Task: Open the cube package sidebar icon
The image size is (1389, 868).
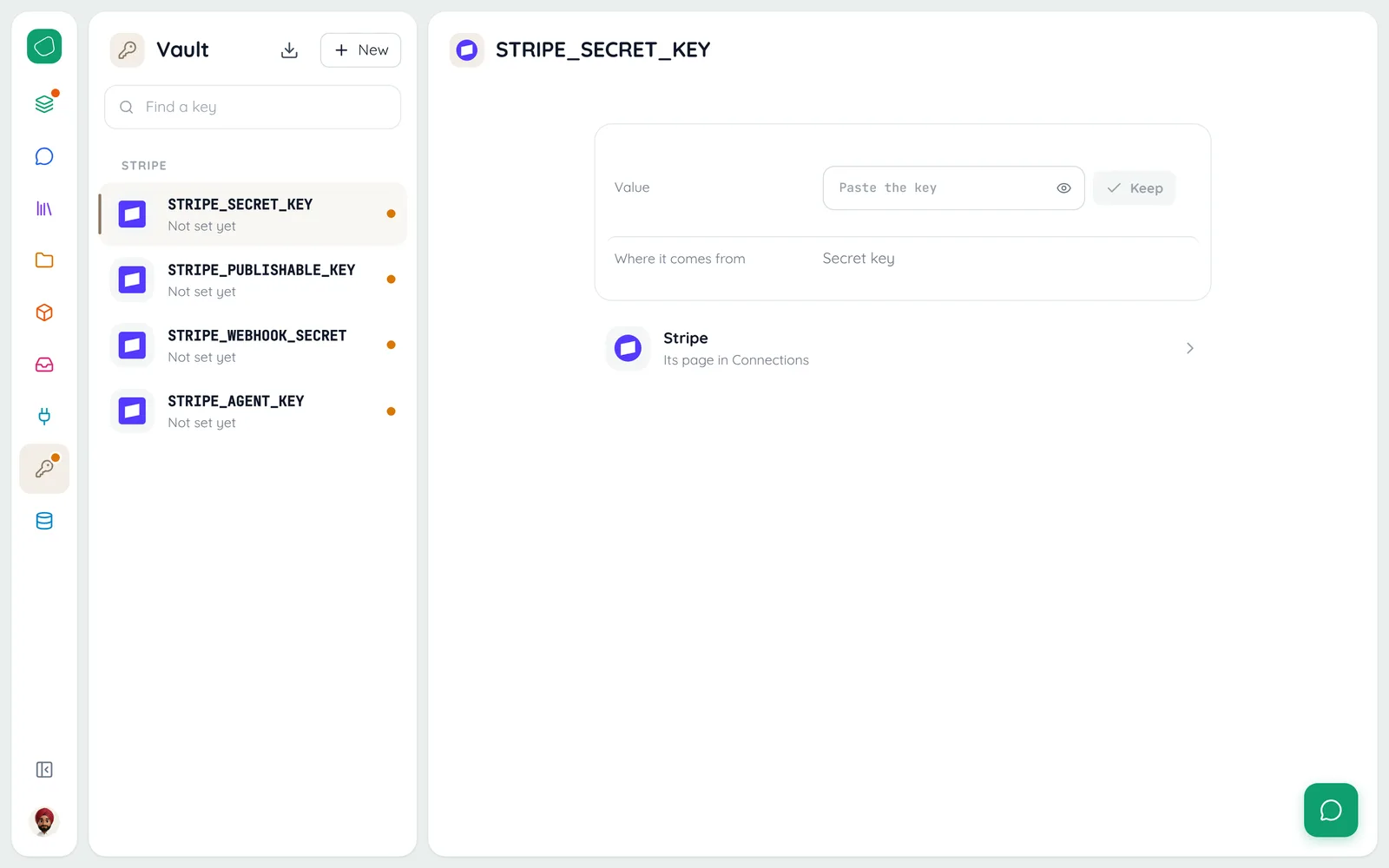Action: click(44, 312)
